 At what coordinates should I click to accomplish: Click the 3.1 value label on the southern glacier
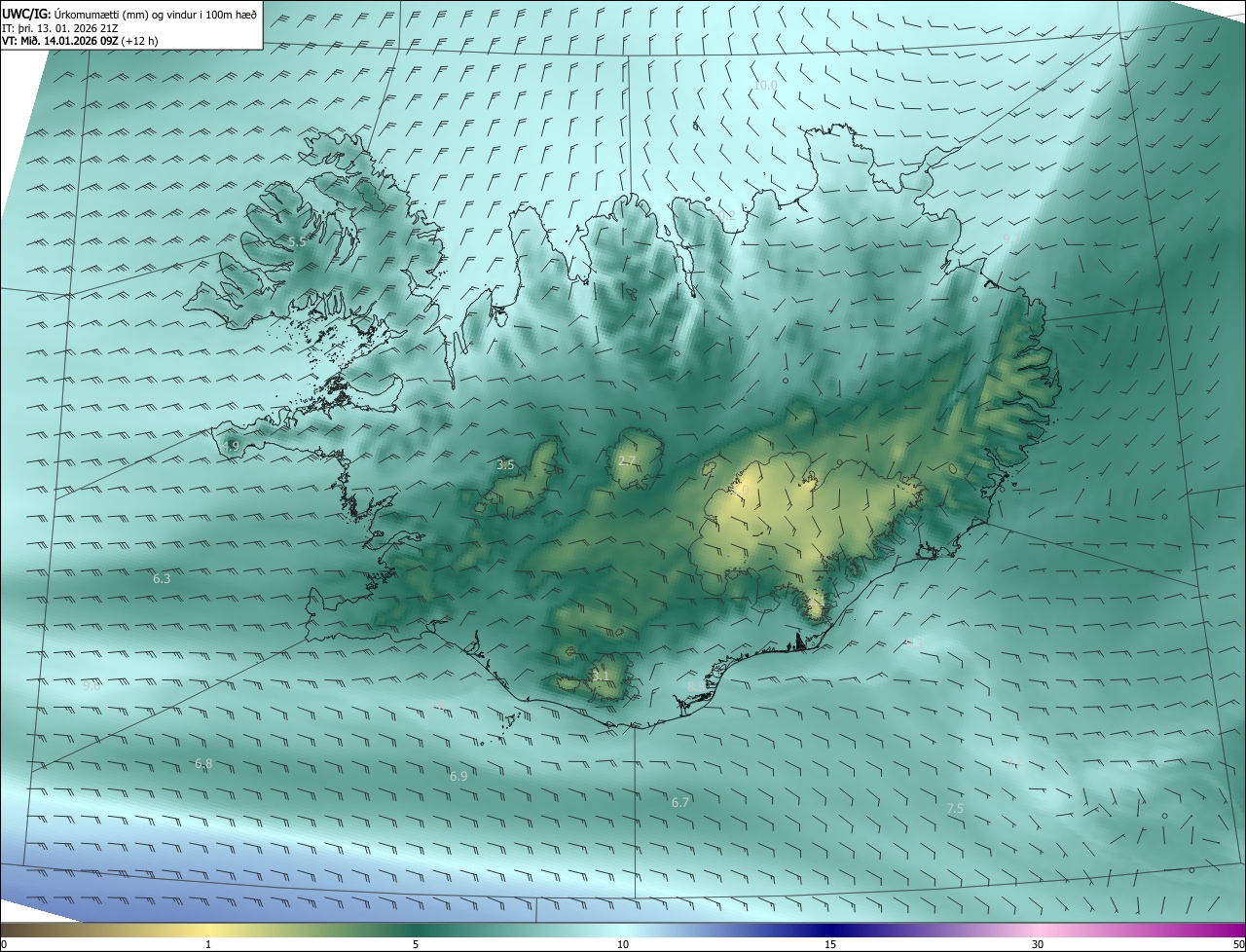click(x=601, y=676)
